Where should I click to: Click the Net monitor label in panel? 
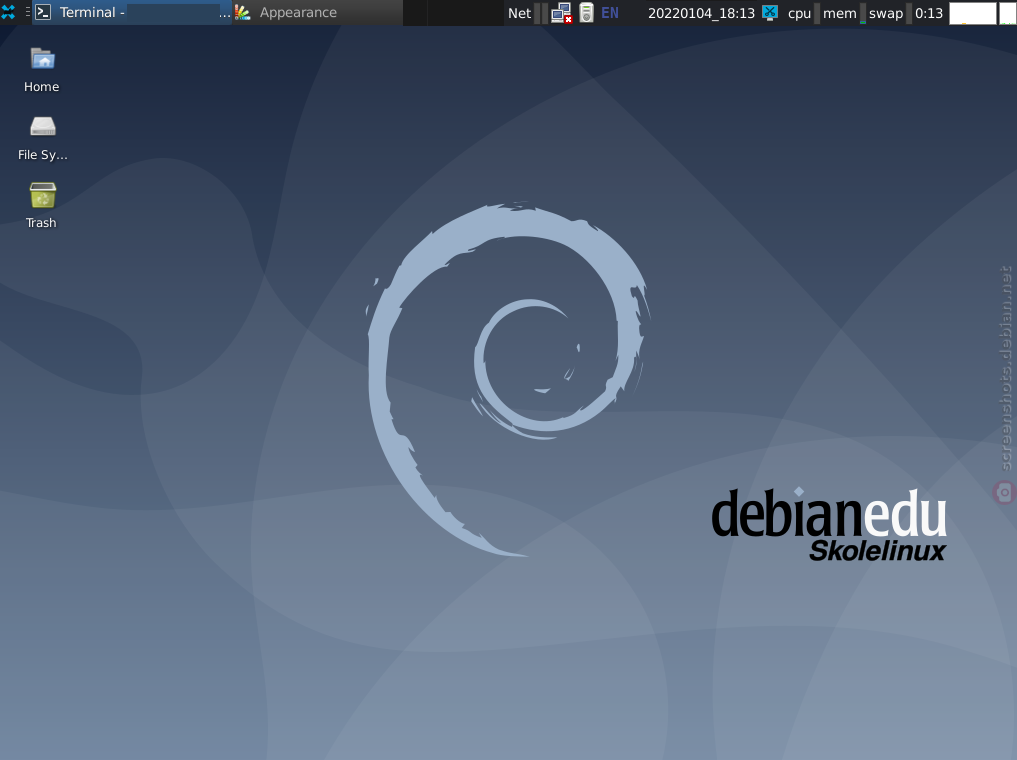coord(520,13)
